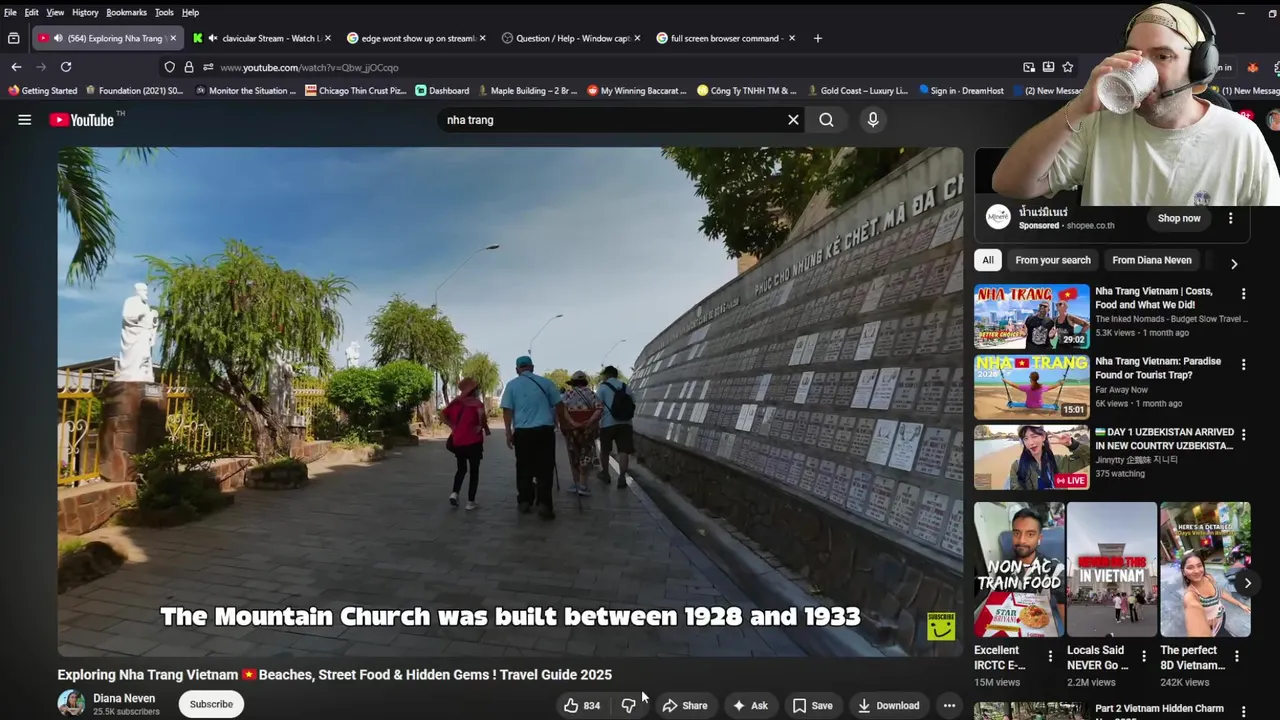
Task: Unmute the clavicular Stream tab
Action: click(212, 38)
